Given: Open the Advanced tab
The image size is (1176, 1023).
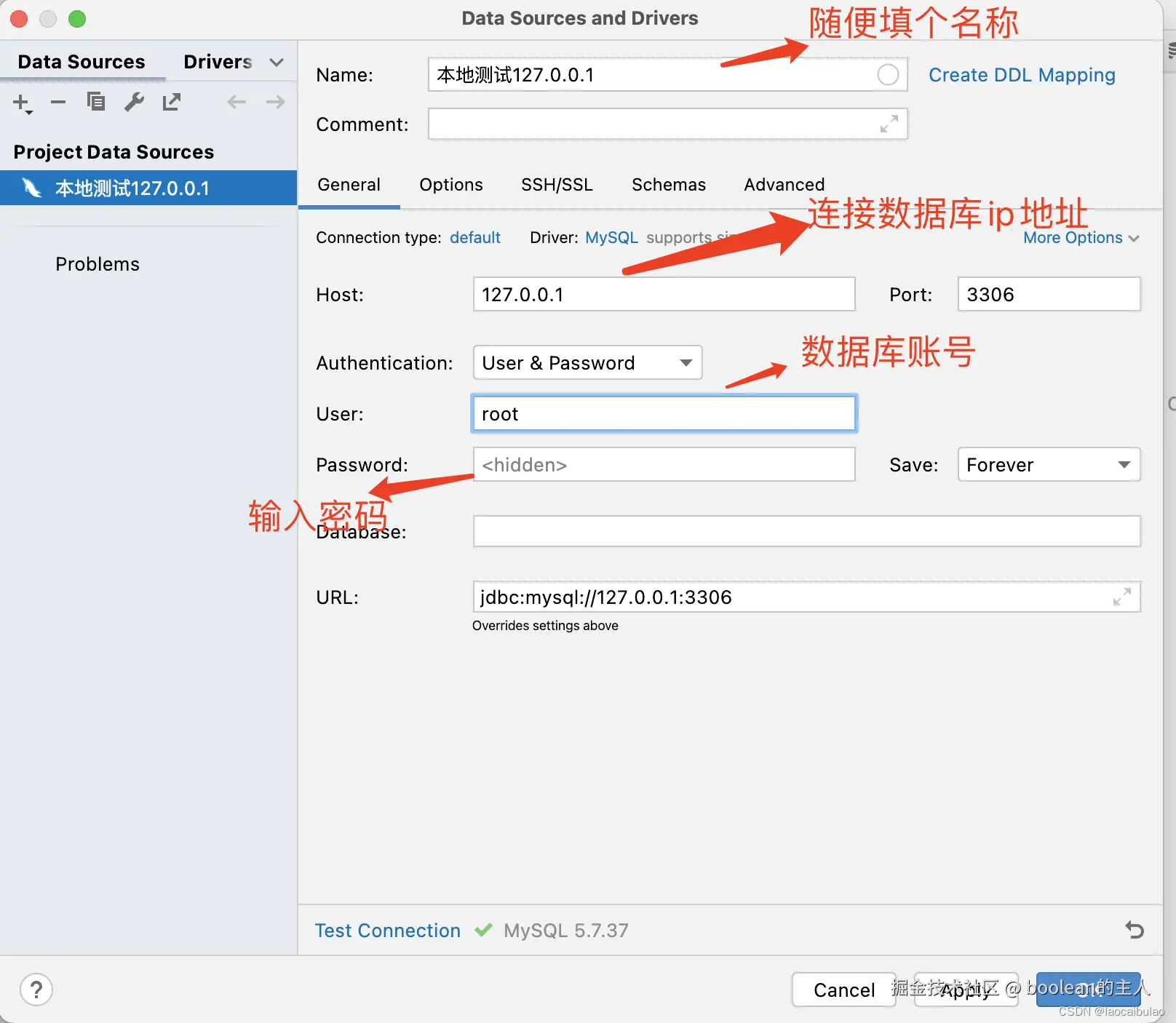Looking at the screenshot, I should click(x=784, y=185).
